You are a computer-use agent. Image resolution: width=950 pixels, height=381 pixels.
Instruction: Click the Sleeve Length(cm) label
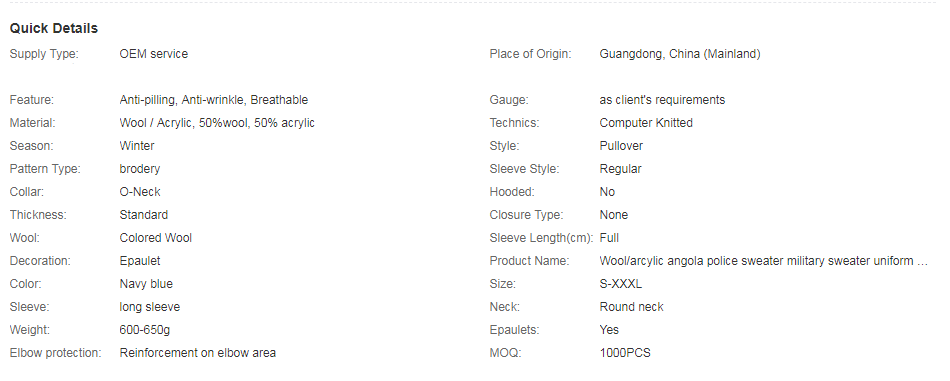pos(542,238)
